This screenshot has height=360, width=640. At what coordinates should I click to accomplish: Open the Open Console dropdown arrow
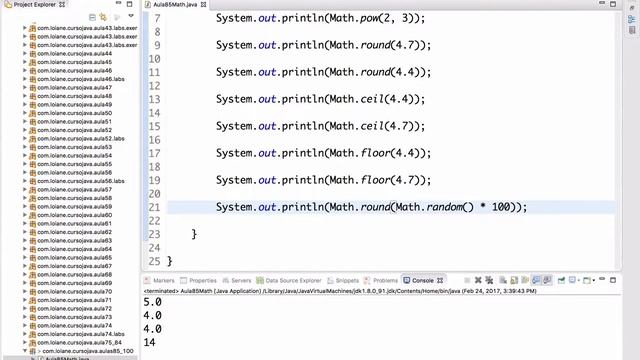[593, 280]
